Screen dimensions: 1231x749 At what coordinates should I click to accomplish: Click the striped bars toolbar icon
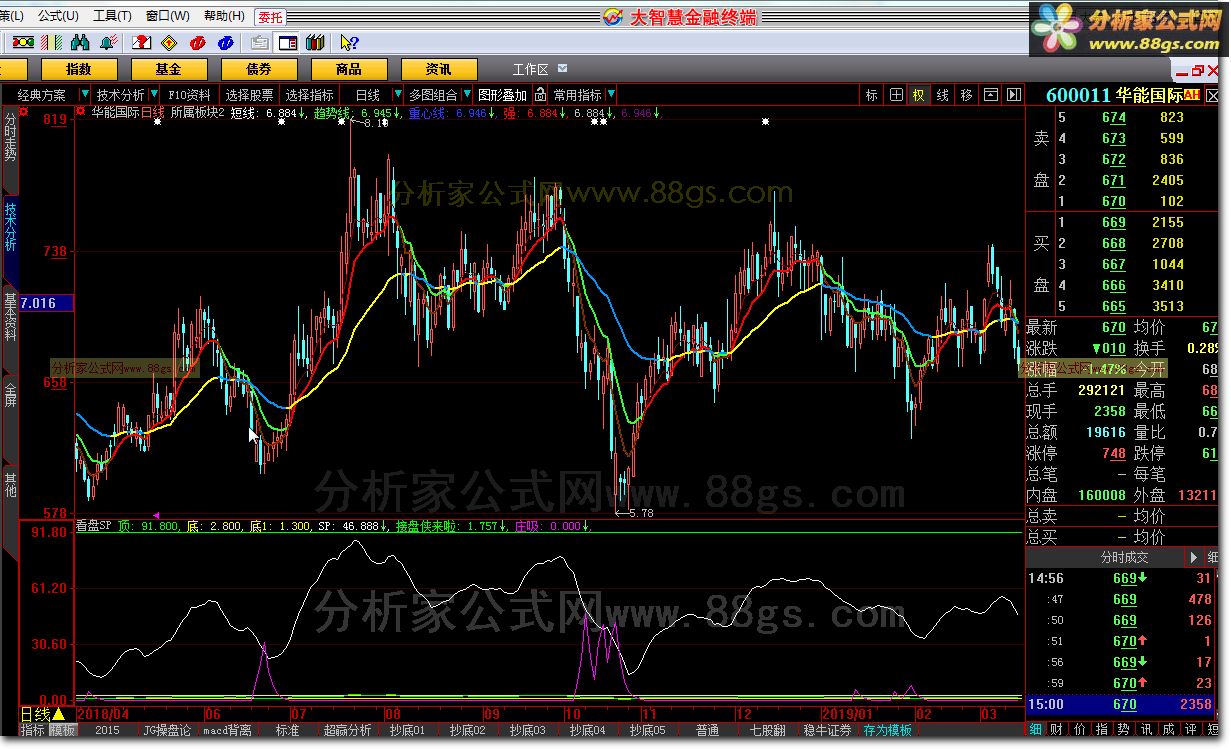tap(51, 42)
